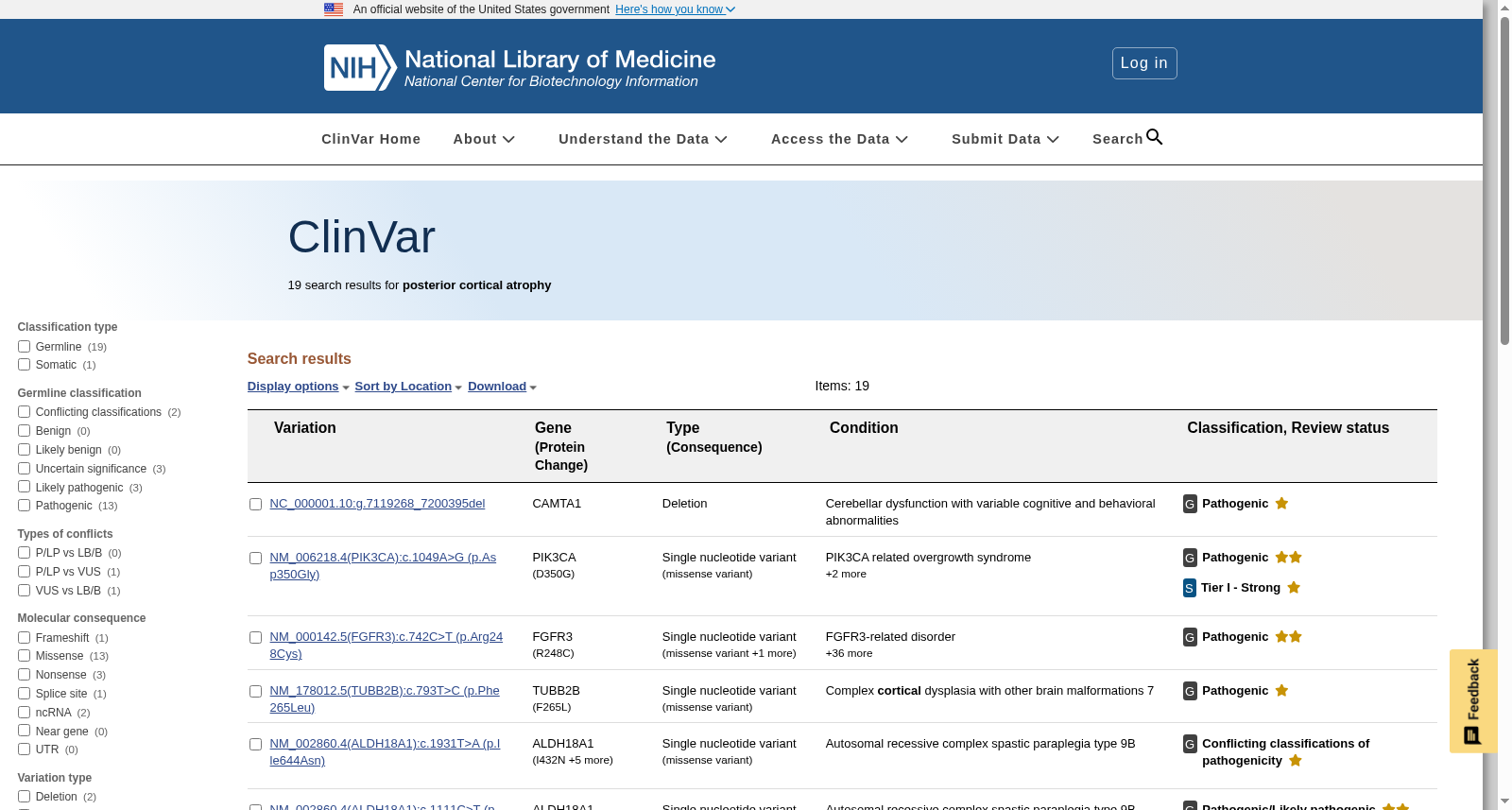Viewport: 1512px width, 810px height.
Task: Expand the Access the Data menu
Action: pyautogui.click(x=839, y=139)
